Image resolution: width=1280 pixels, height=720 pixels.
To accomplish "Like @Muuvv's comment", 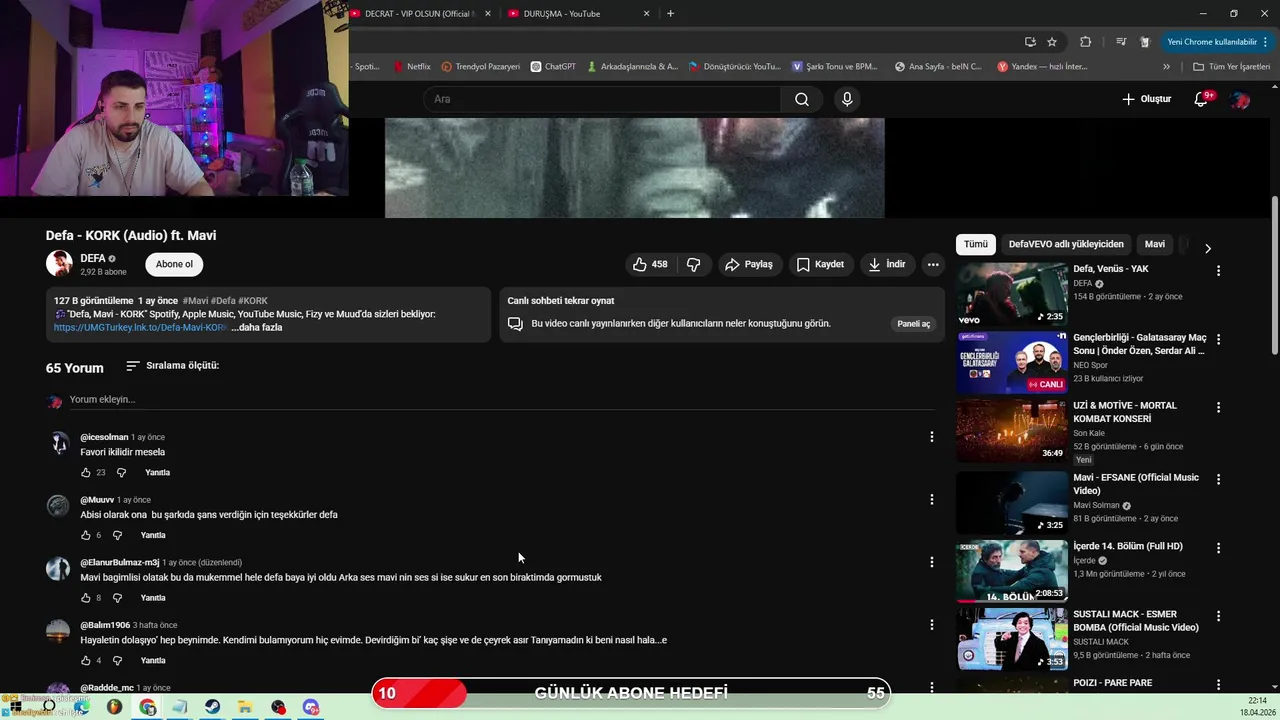I will [x=86, y=535].
